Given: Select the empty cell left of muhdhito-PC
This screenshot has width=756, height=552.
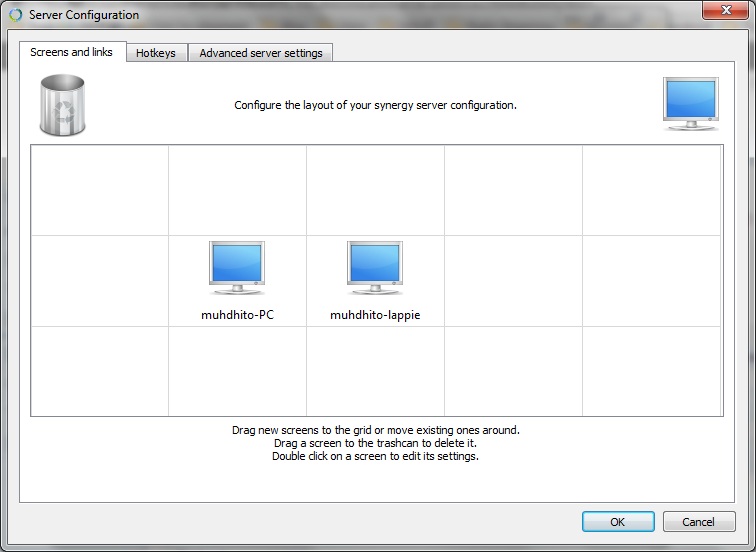Looking at the screenshot, I should pos(100,281).
